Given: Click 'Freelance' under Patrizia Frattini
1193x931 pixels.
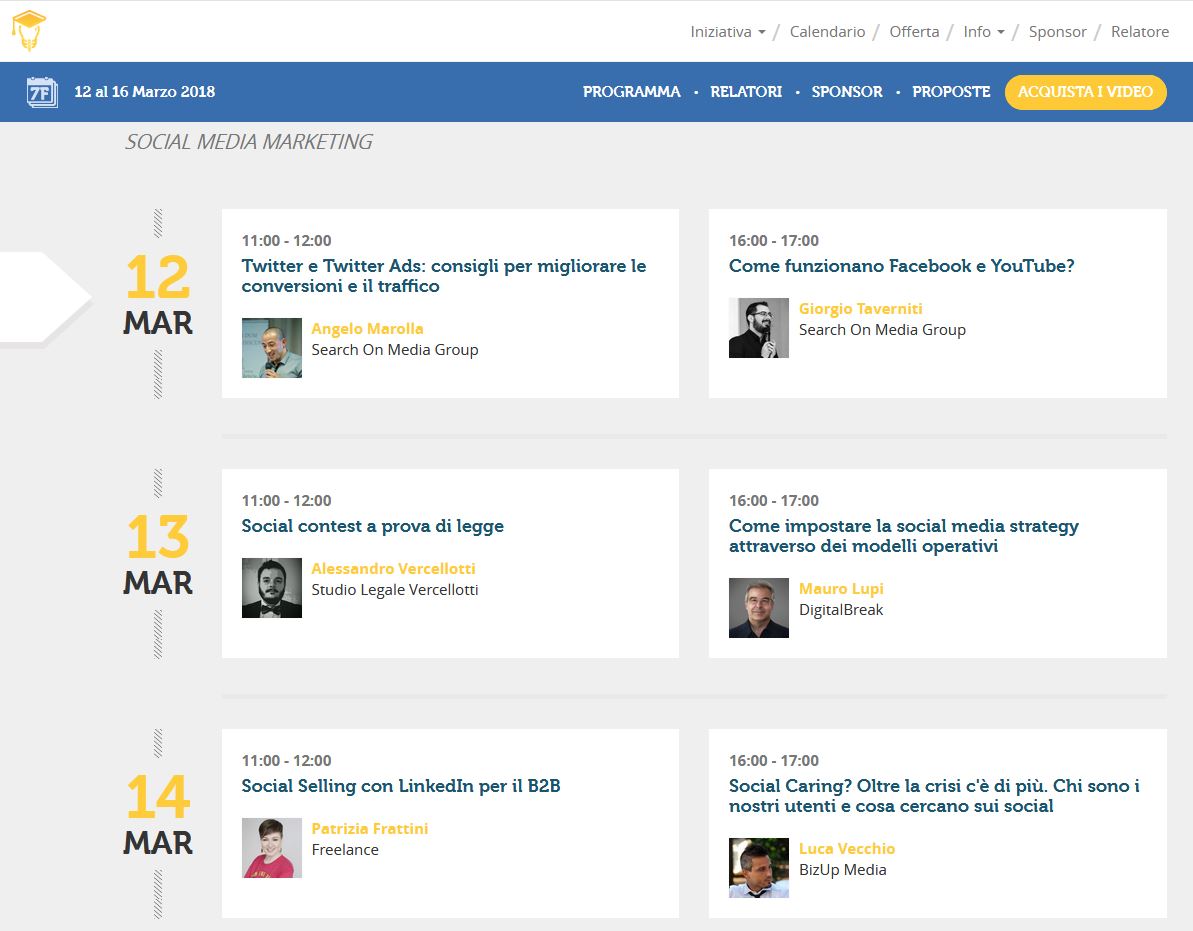Looking at the screenshot, I should [x=345, y=850].
